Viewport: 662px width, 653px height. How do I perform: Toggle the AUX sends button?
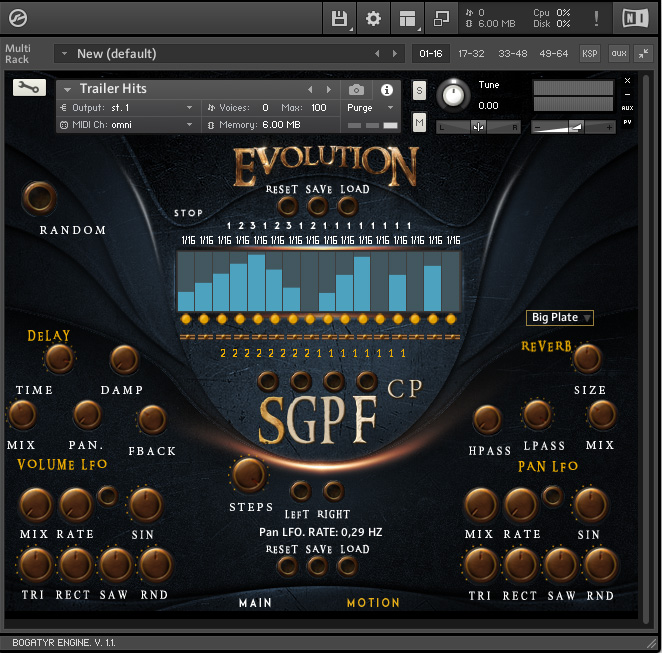click(627, 108)
